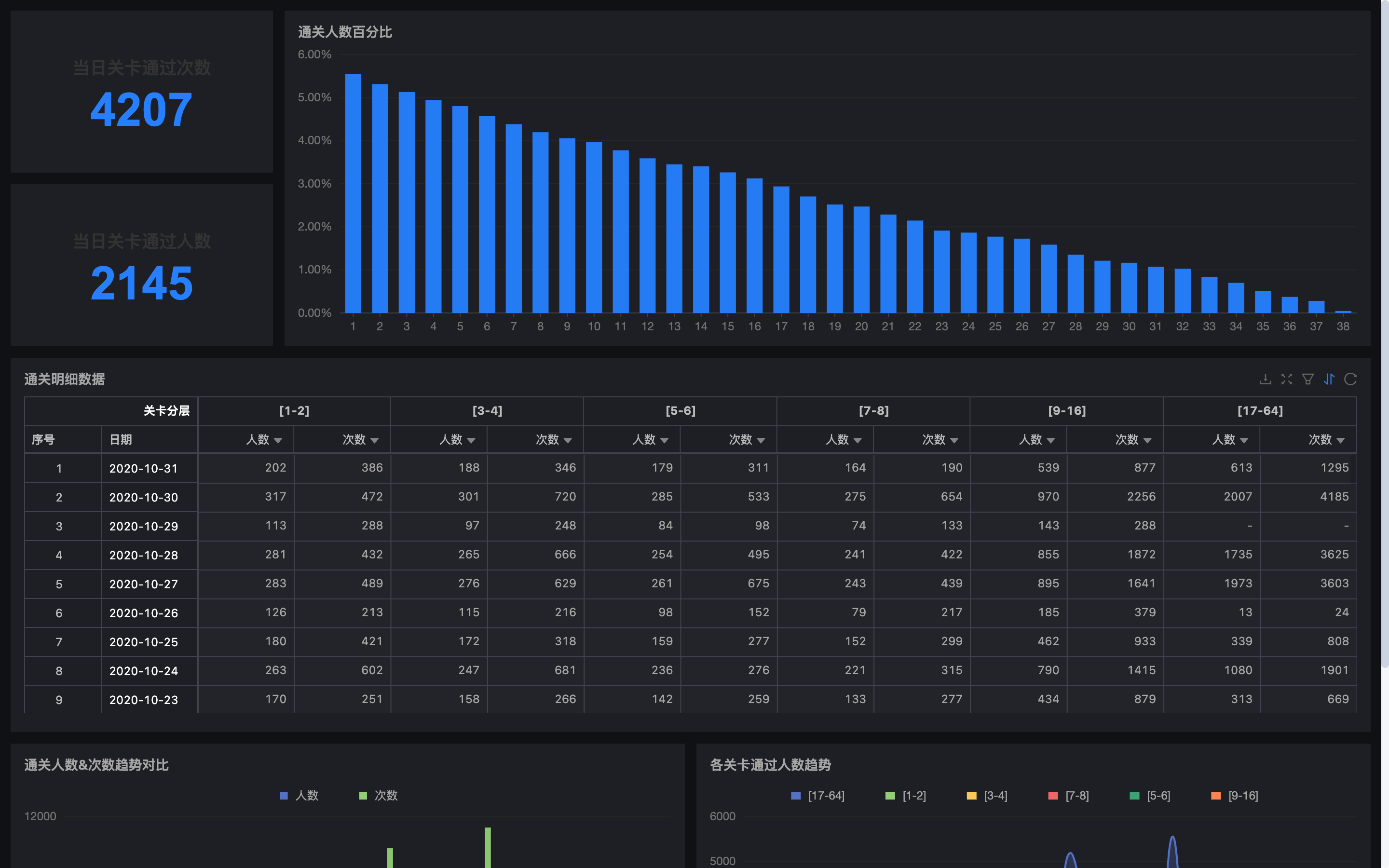Open 次数 sort dropdown under [3-4]

click(x=568, y=440)
